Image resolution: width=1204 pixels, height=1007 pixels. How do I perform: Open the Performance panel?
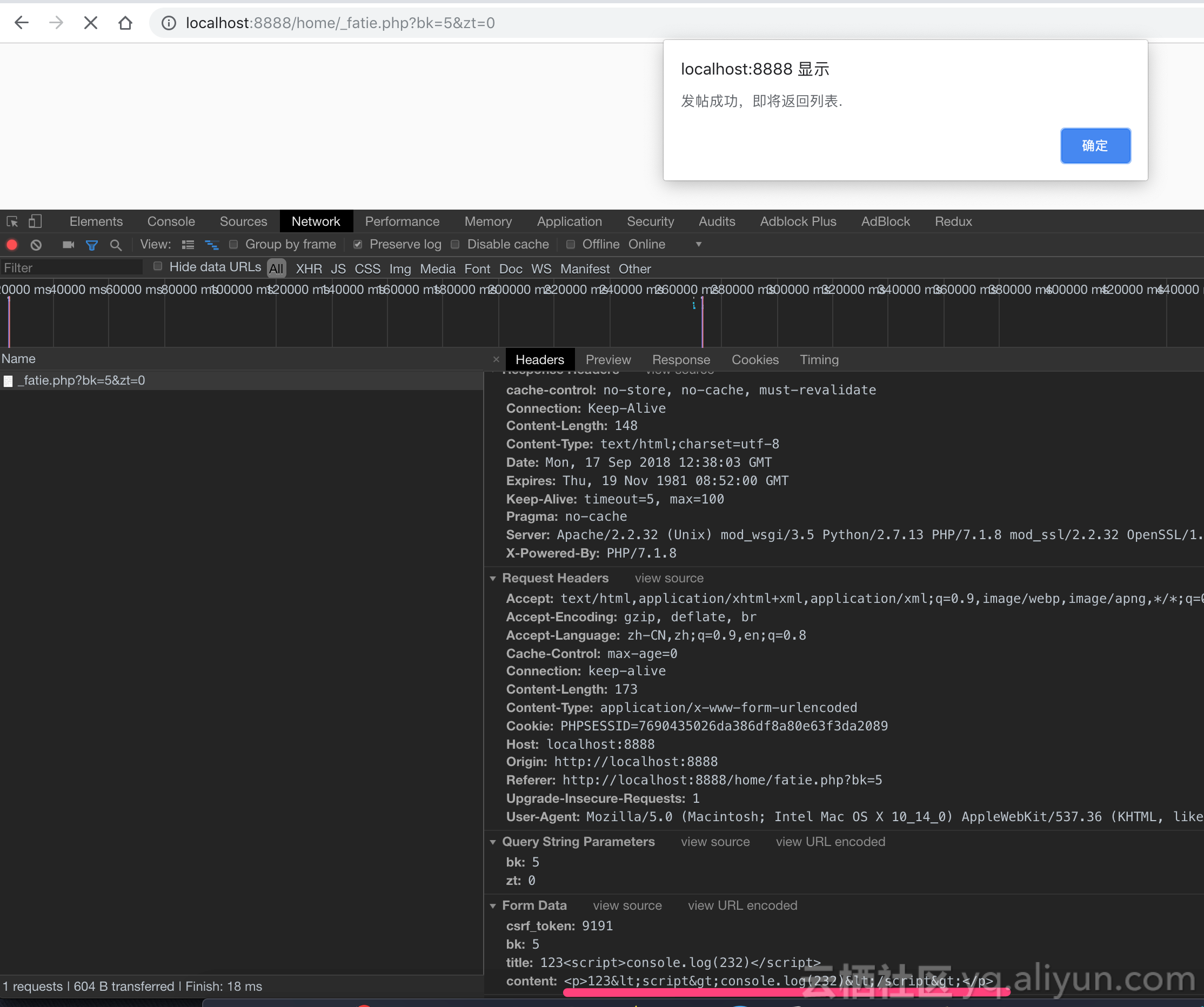(x=402, y=221)
